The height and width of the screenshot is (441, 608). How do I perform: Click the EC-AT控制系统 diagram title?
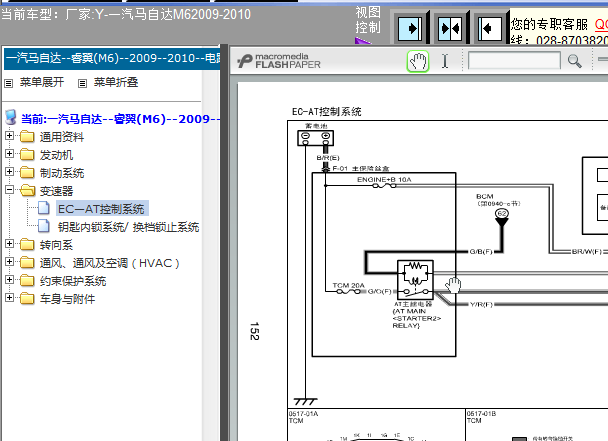326,112
